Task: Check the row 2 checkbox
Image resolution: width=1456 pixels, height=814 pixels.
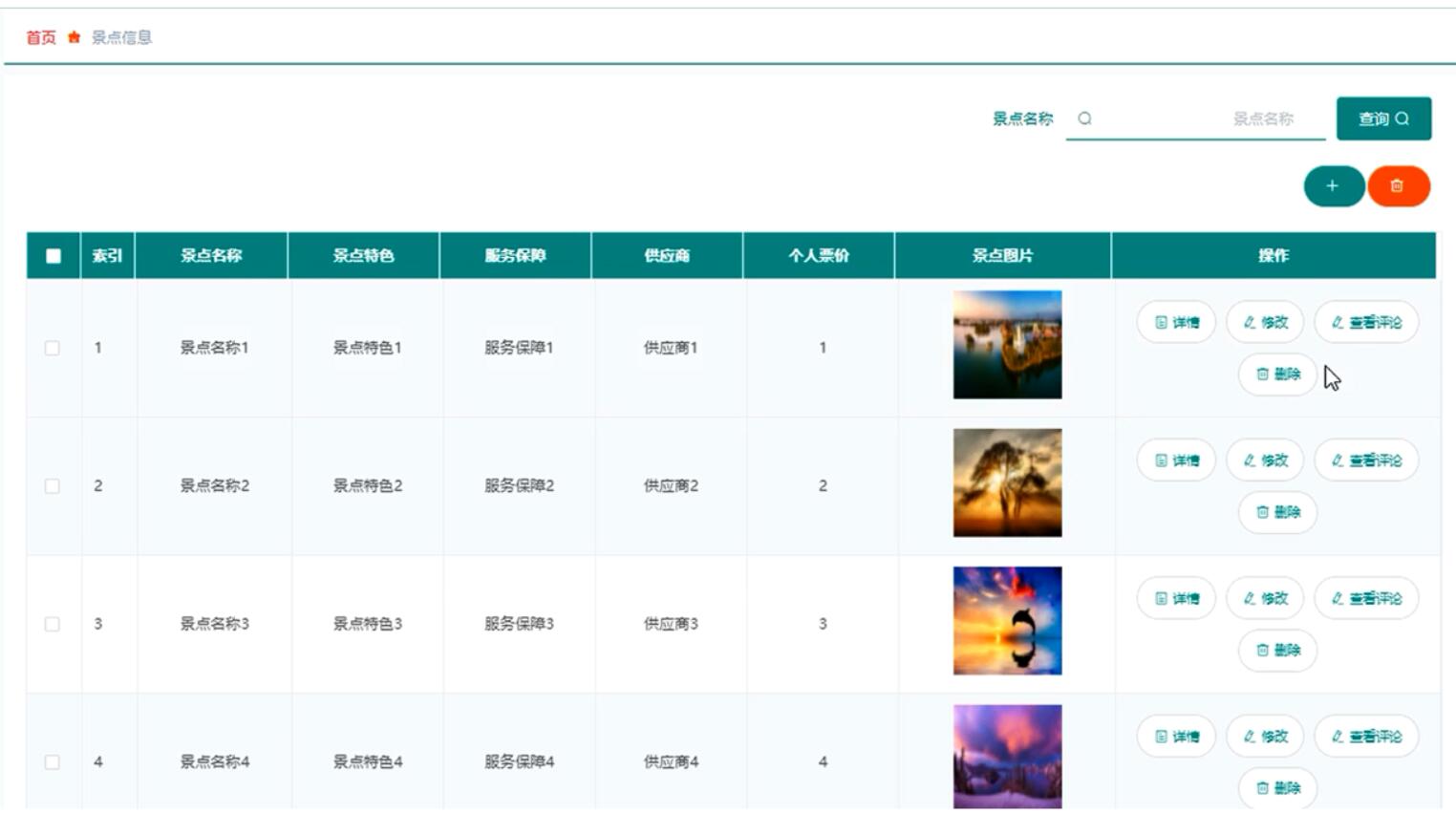Action: [x=53, y=486]
